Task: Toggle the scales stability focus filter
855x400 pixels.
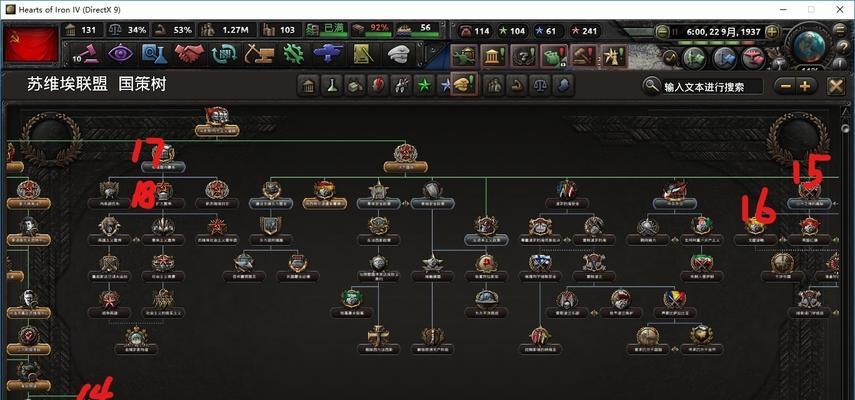Action: [540, 86]
